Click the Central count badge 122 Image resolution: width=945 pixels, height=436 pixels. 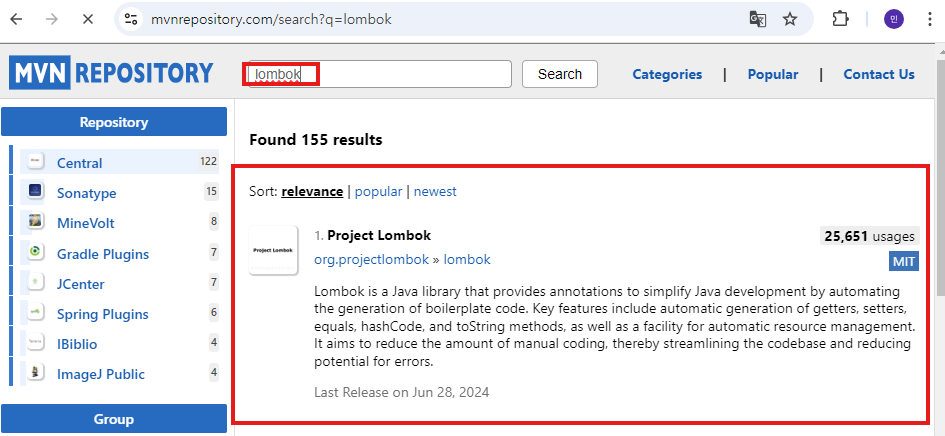point(209,161)
